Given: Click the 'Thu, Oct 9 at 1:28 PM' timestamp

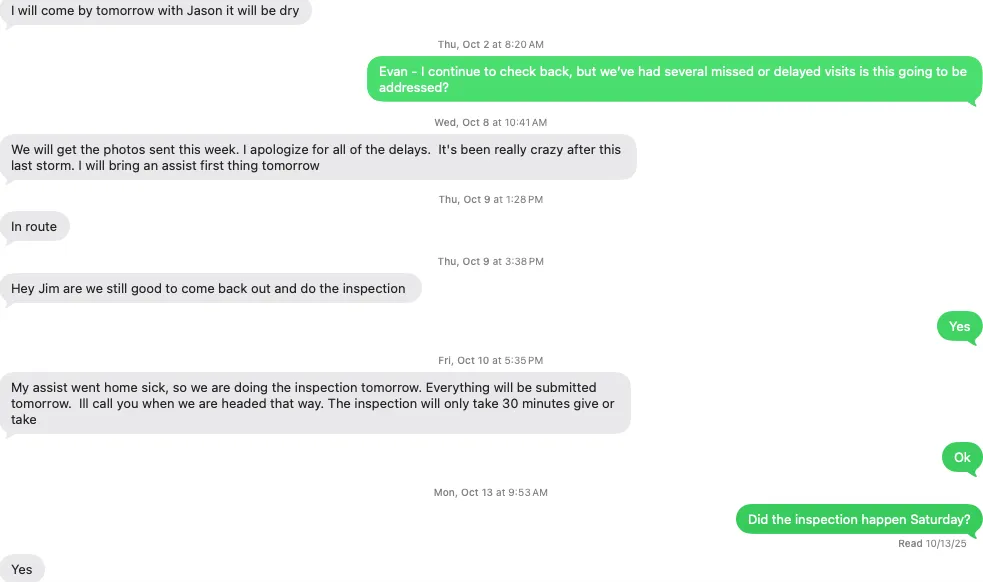Looking at the screenshot, I should click(491, 200).
